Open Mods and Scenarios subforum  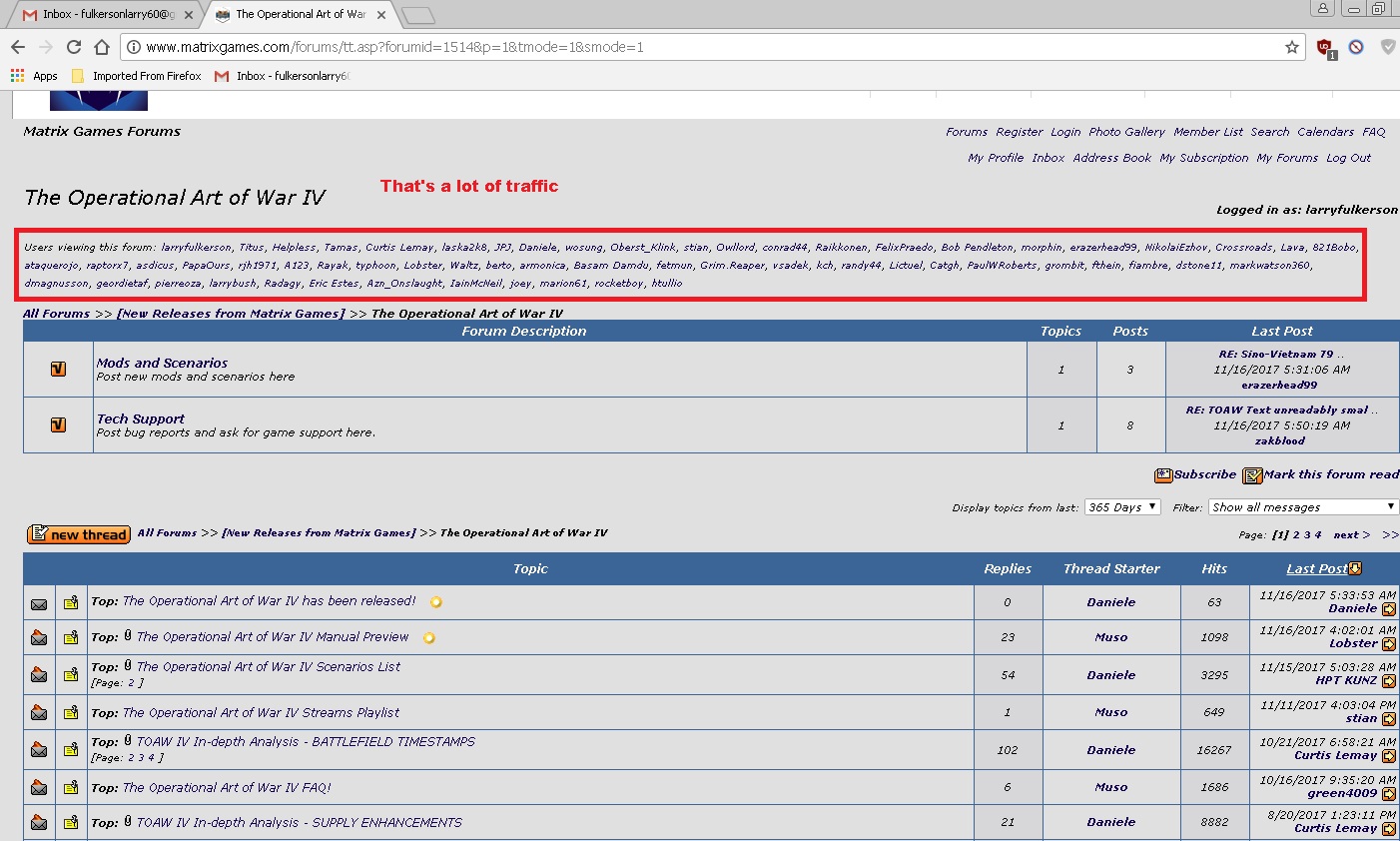click(162, 363)
